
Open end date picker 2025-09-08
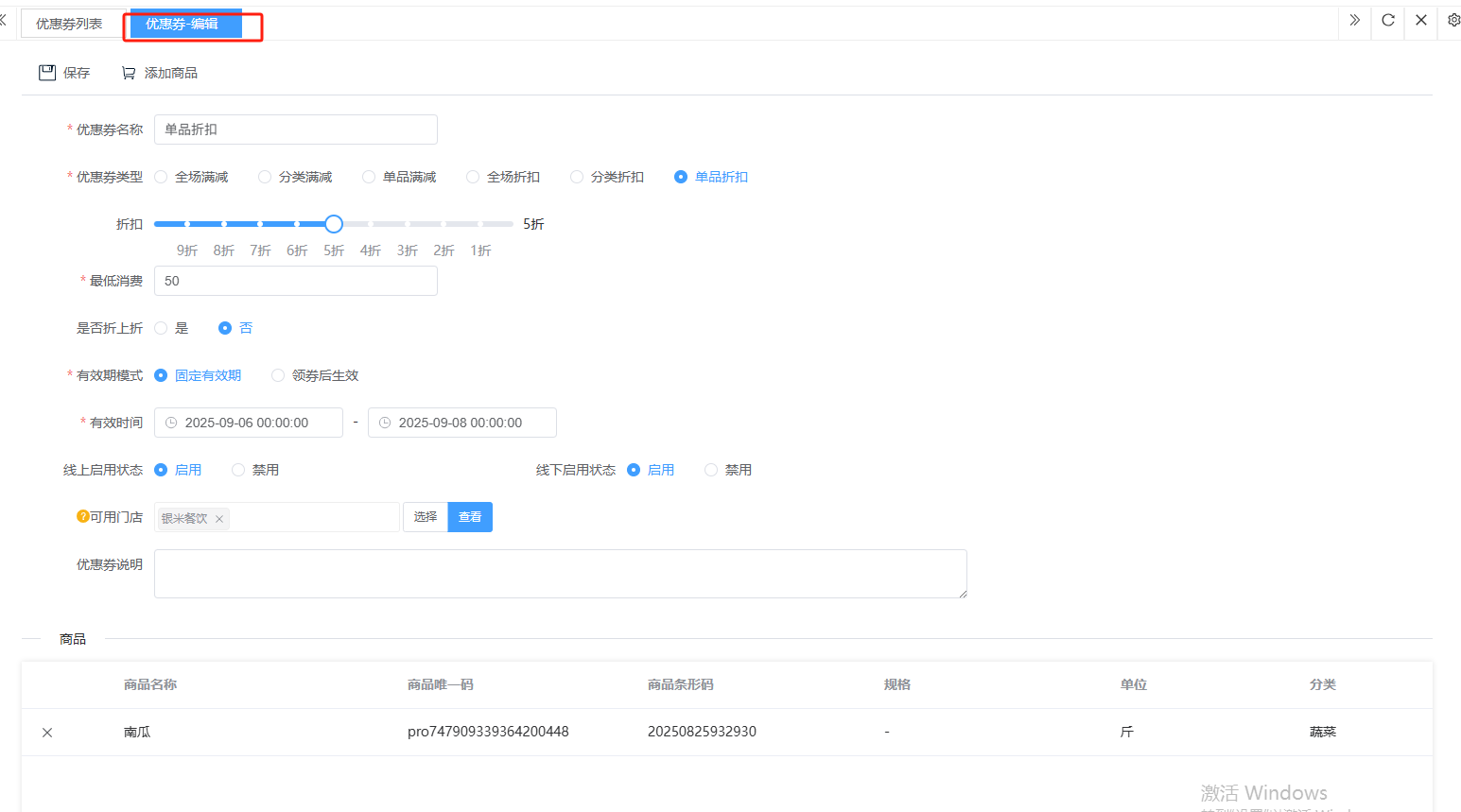pyautogui.click(x=461, y=423)
